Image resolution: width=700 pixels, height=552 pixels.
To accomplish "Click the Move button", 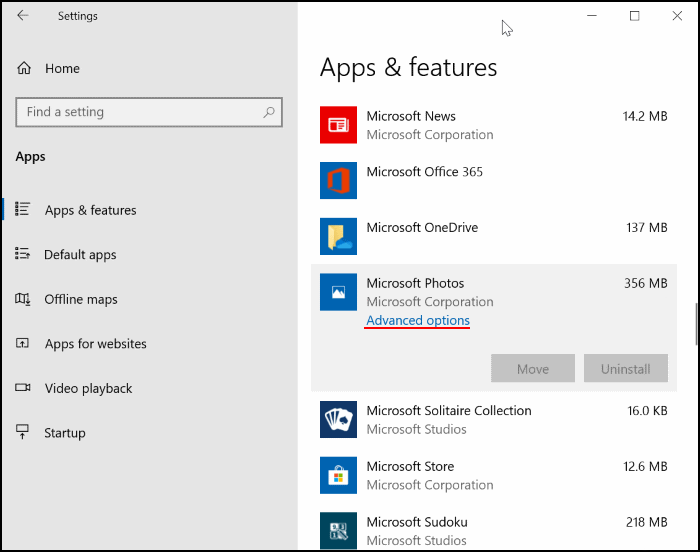I will coord(533,368).
